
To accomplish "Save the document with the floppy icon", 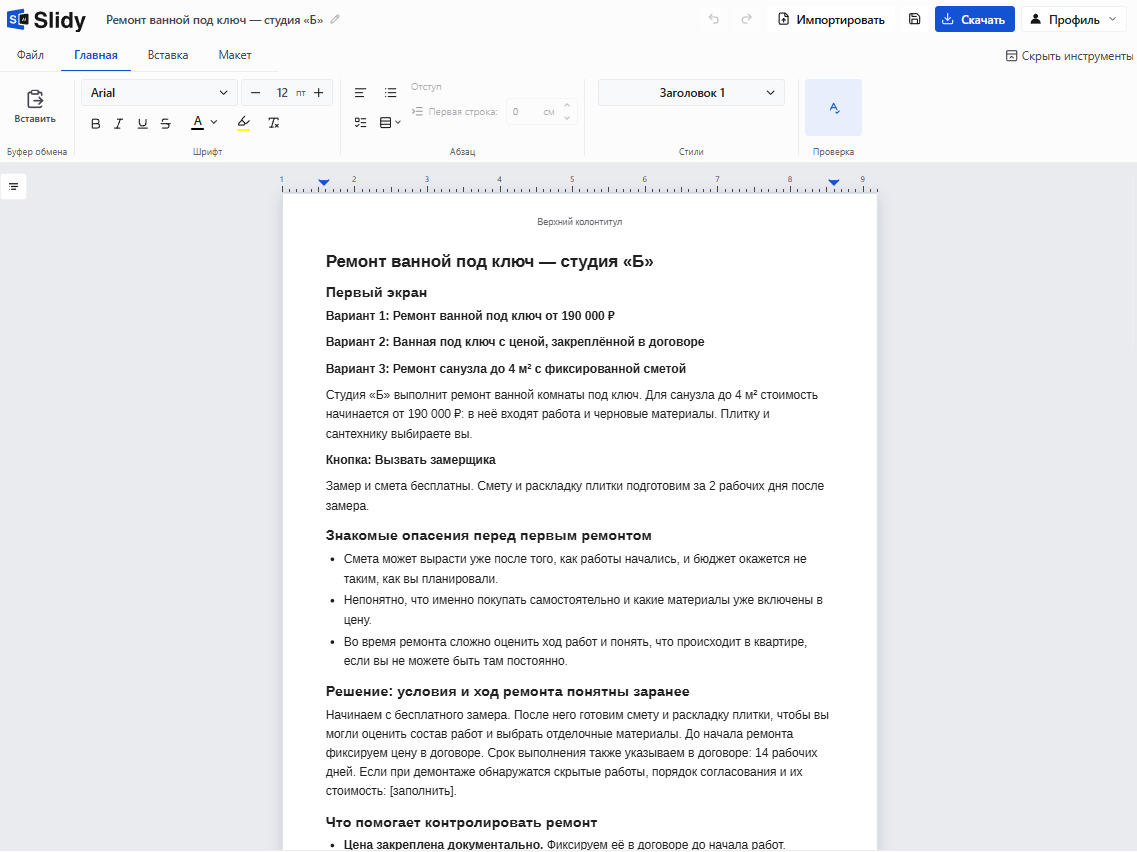I will [914, 20].
